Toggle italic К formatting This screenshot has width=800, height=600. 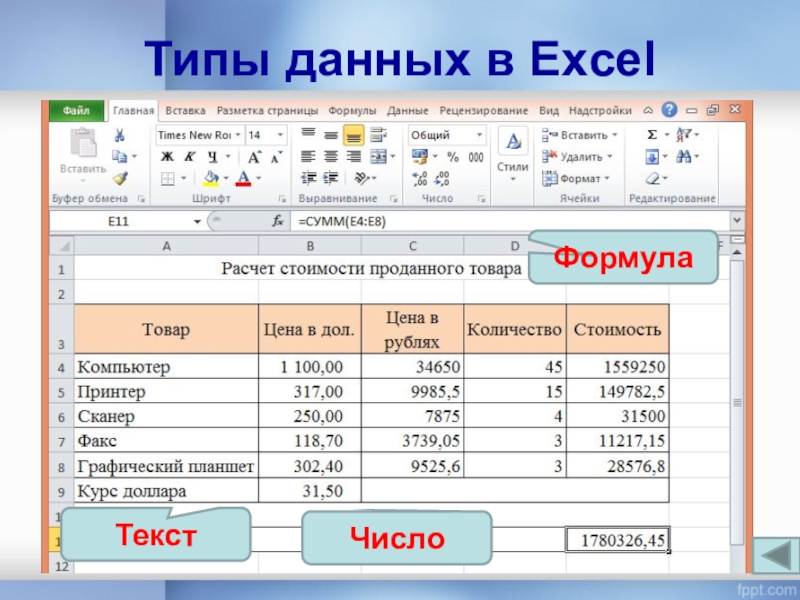coord(189,157)
